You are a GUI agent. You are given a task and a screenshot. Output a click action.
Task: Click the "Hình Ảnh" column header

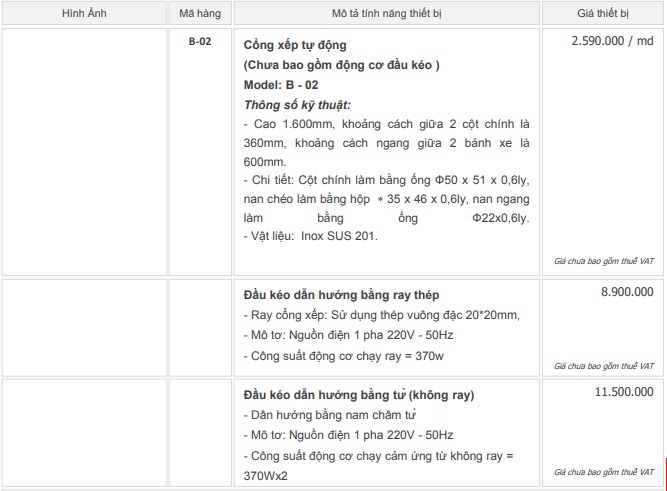point(83,13)
